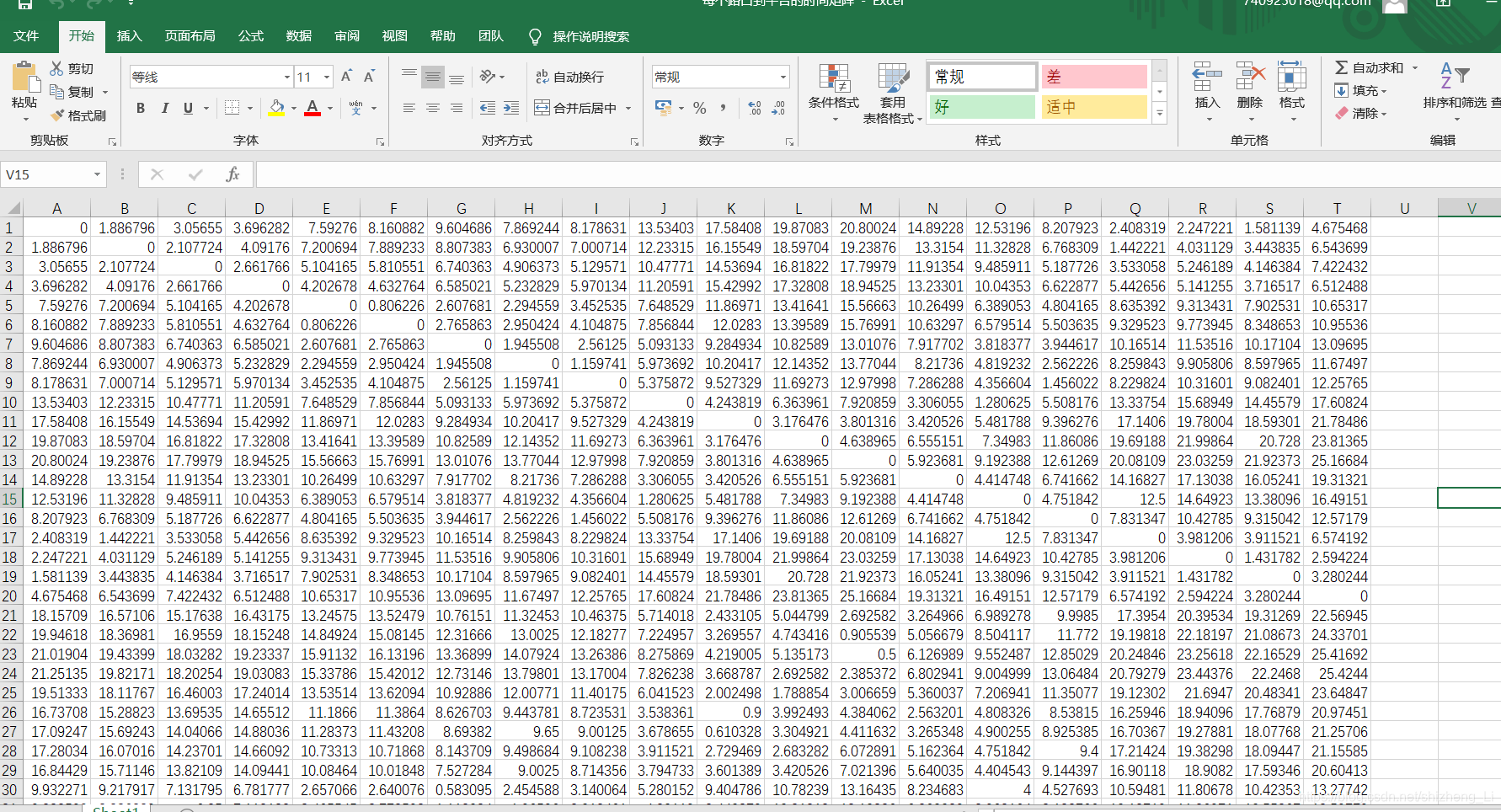Switch to View (视图) tab
The image size is (1501, 812).
click(395, 36)
